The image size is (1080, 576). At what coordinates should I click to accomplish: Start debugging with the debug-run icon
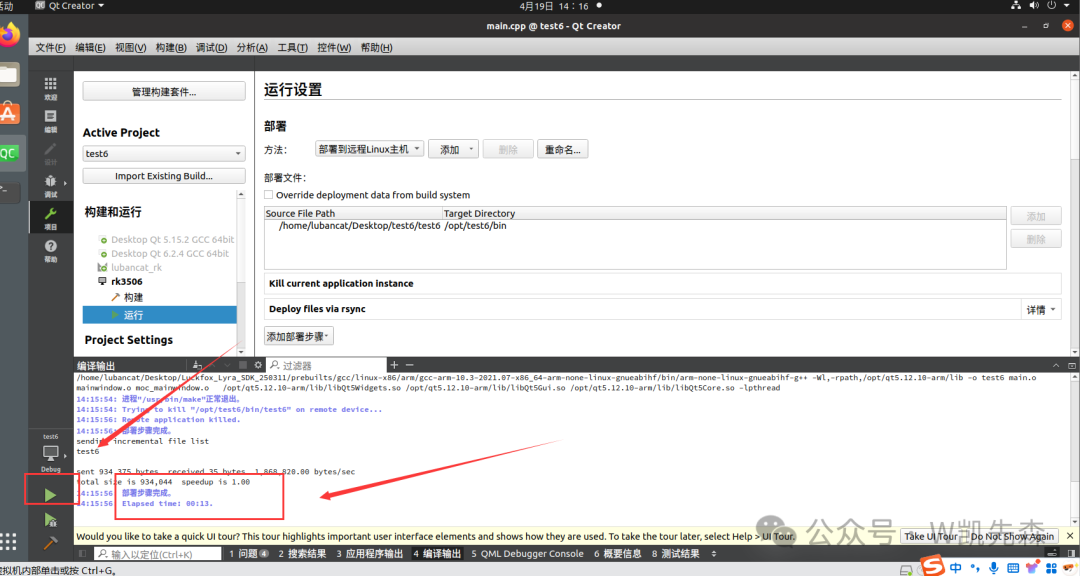pos(51,520)
